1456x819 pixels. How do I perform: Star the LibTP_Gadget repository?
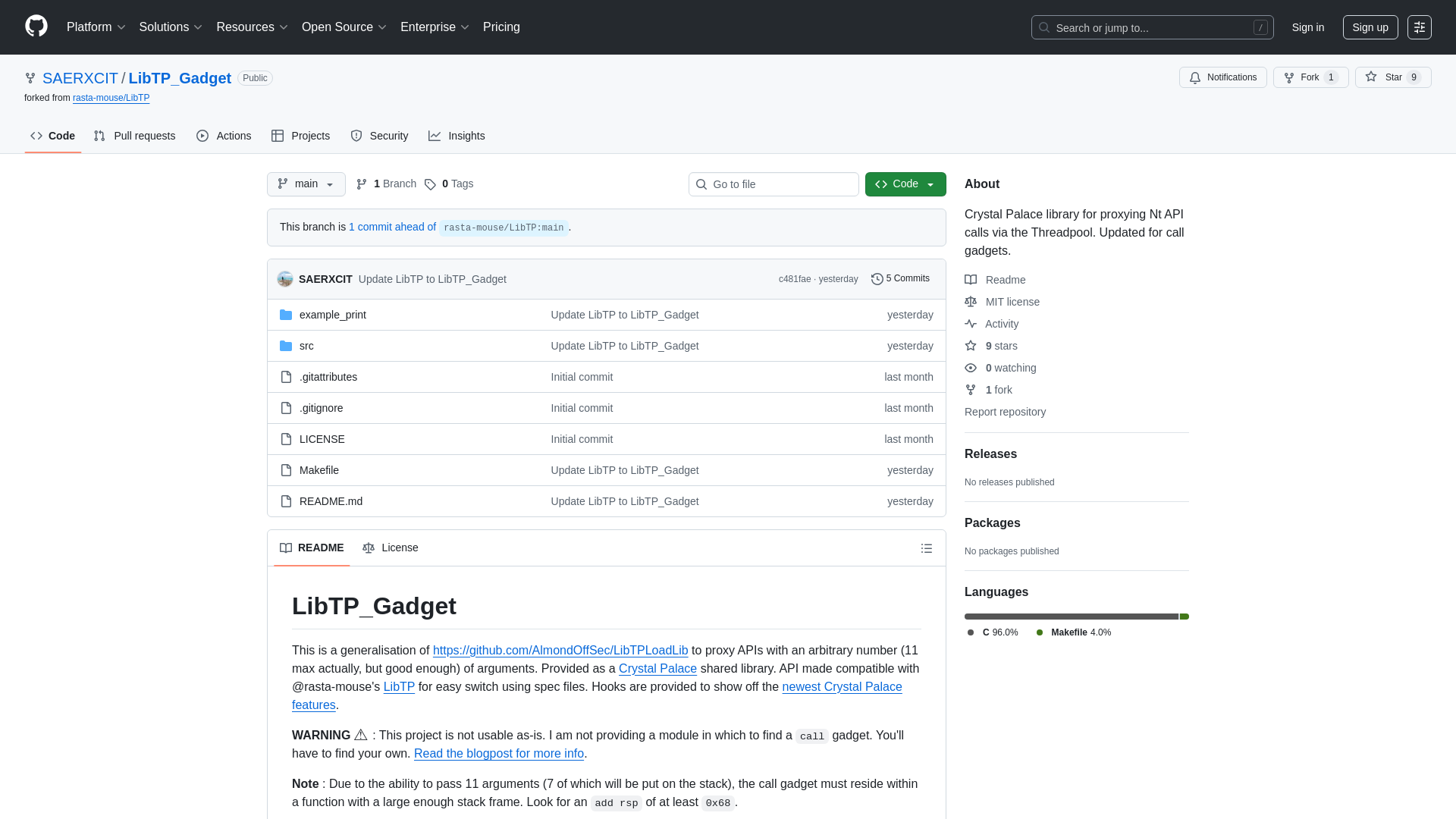coord(1393,77)
